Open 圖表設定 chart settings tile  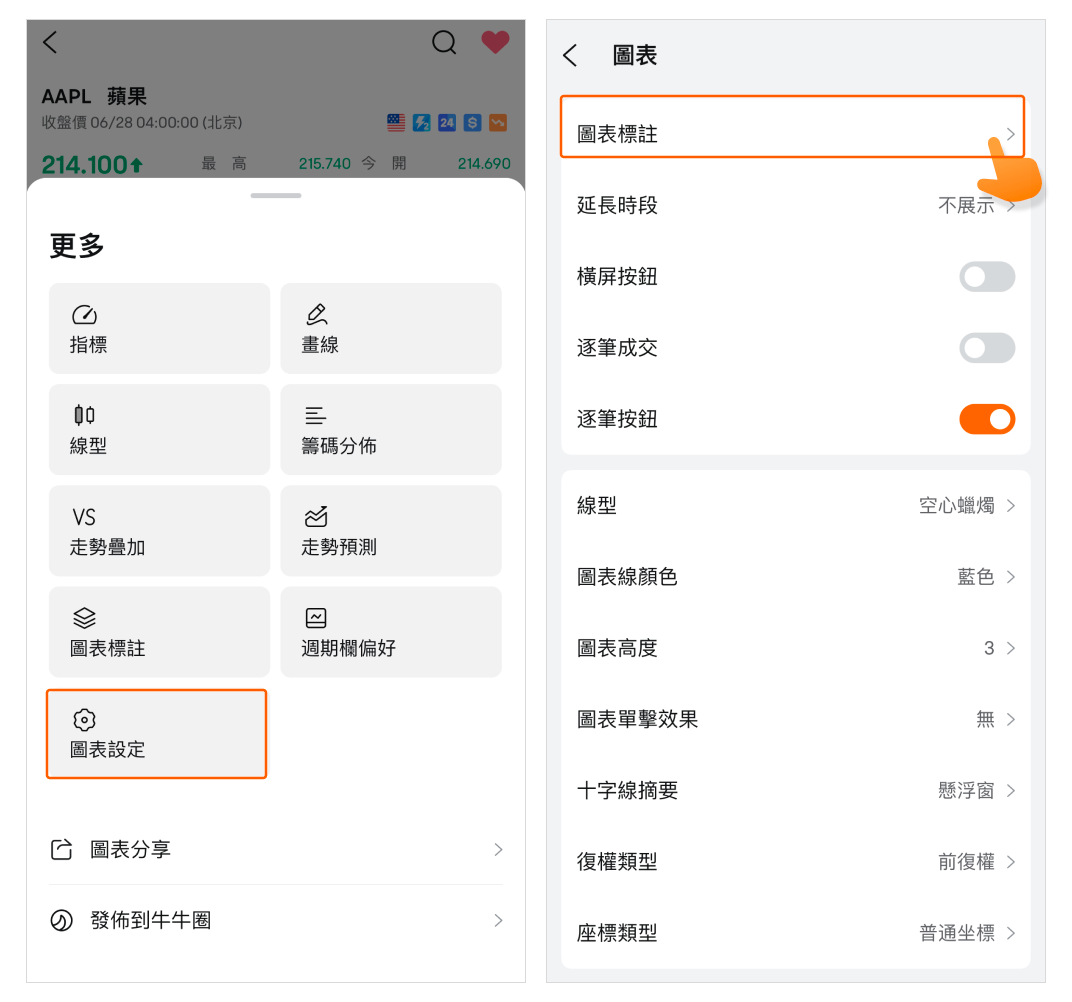[x=157, y=734]
